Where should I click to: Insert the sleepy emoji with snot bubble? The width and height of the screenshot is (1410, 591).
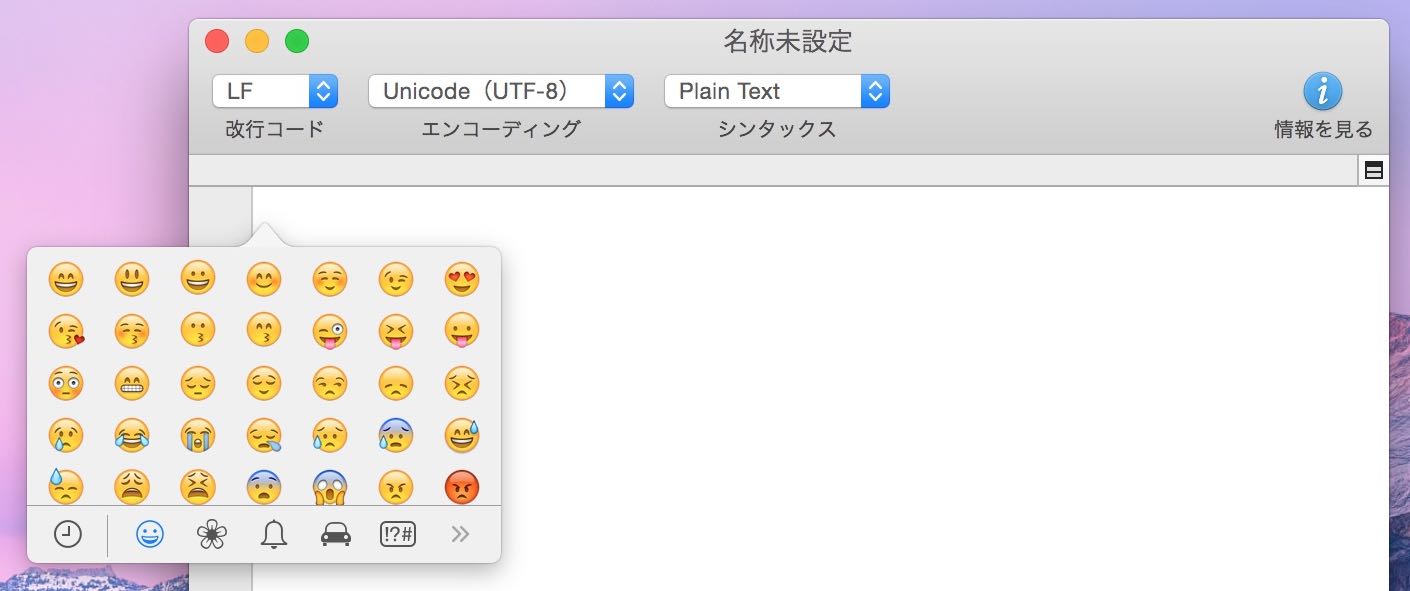(x=264, y=434)
